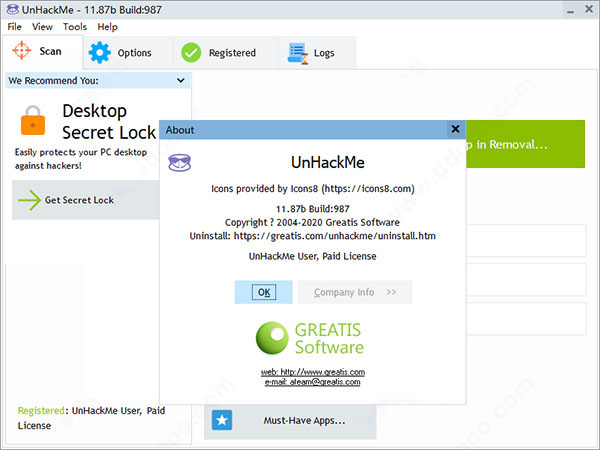Open the Must-Have Apps button
This screenshot has width=600, height=450.
coord(290,421)
